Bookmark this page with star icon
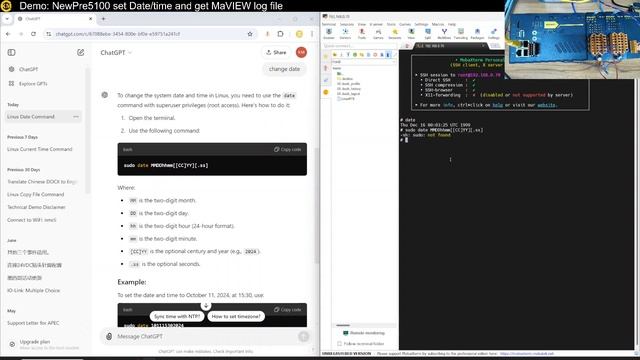 (x=250, y=34)
